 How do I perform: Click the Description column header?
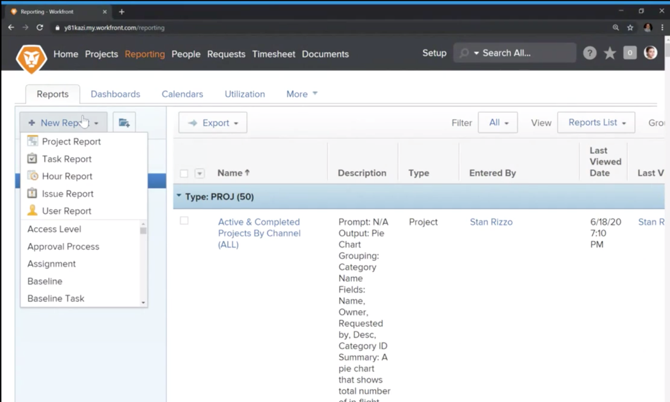[362, 173]
